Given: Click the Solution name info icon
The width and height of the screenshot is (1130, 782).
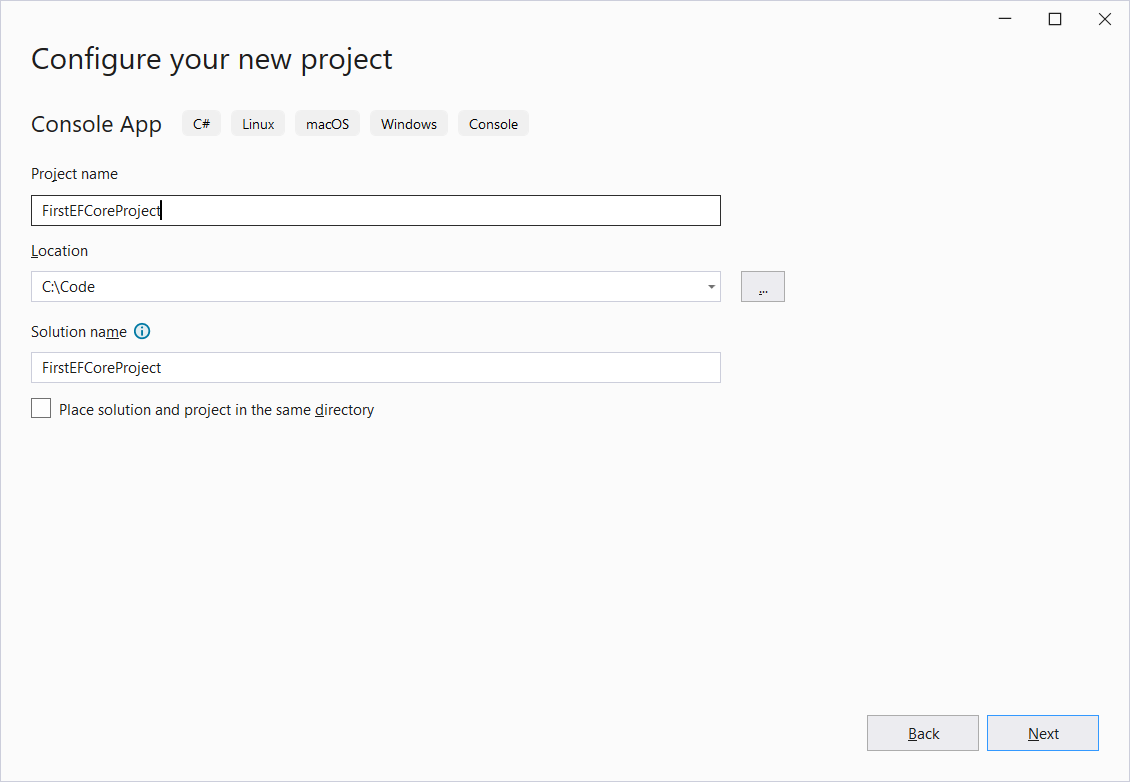Looking at the screenshot, I should click(x=142, y=332).
